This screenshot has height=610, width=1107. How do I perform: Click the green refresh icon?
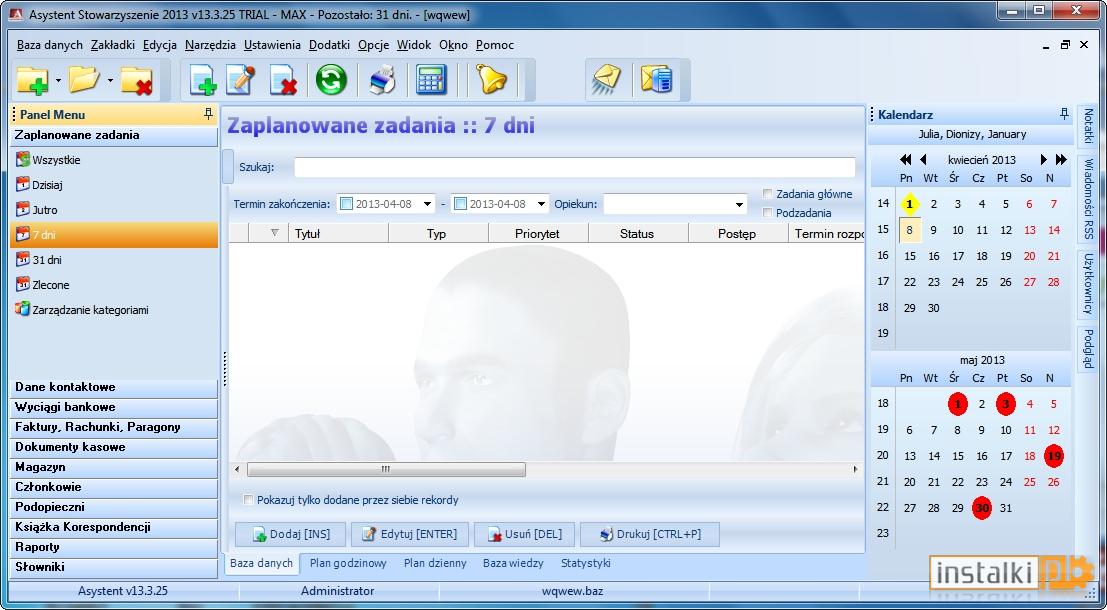point(330,79)
